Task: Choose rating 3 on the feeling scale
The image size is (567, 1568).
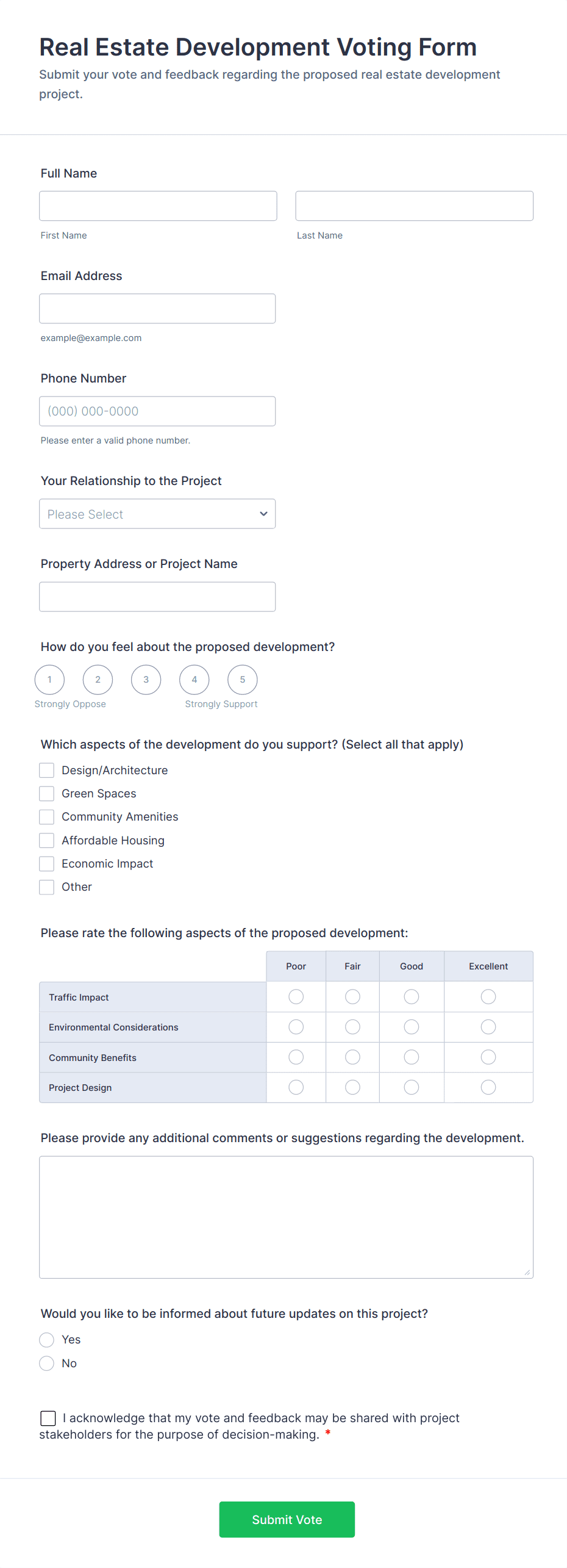Action: [146, 680]
